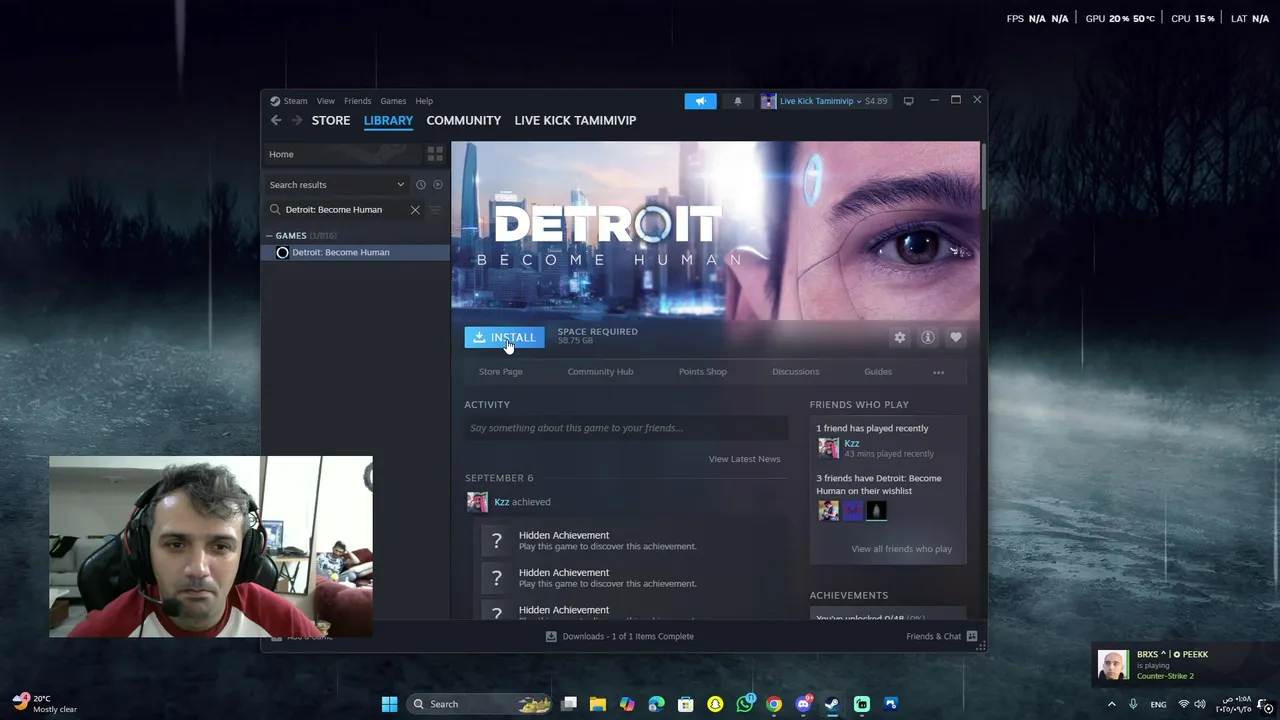Screen dimensions: 1280x720
Task: Switch to the LIBRARY tab
Action: [388, 120]
